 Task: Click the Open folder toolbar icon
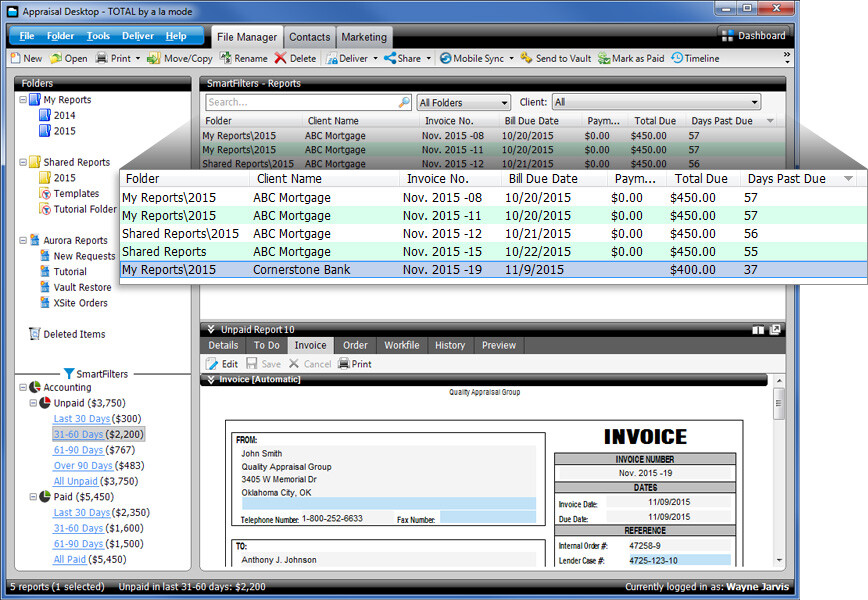[x=56, y=58]
